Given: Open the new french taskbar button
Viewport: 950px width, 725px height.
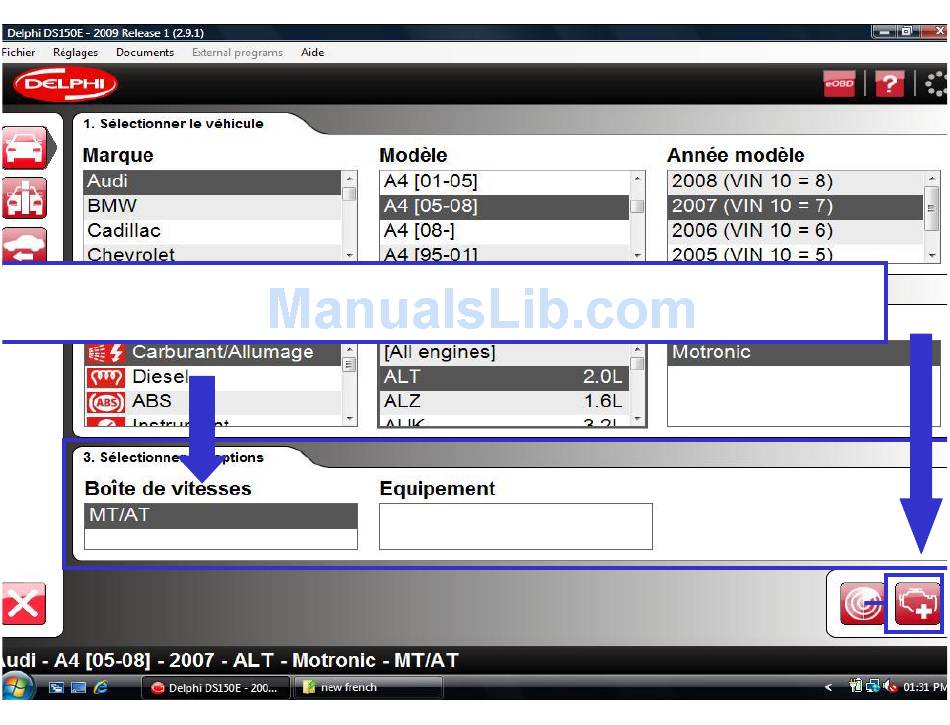Looking at the screenshot, I should 367,687.
